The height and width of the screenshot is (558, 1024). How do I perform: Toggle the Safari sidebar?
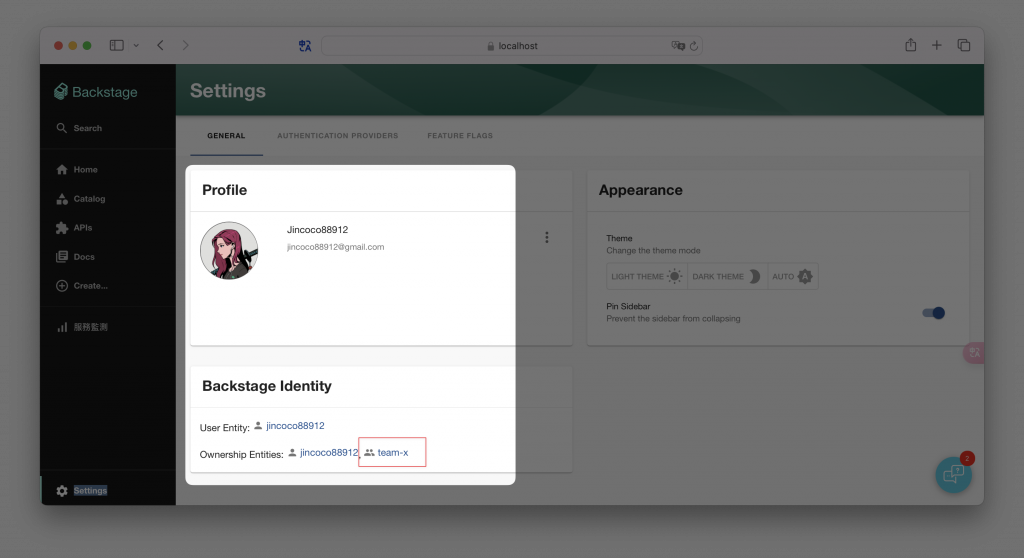tap(117, 45)
